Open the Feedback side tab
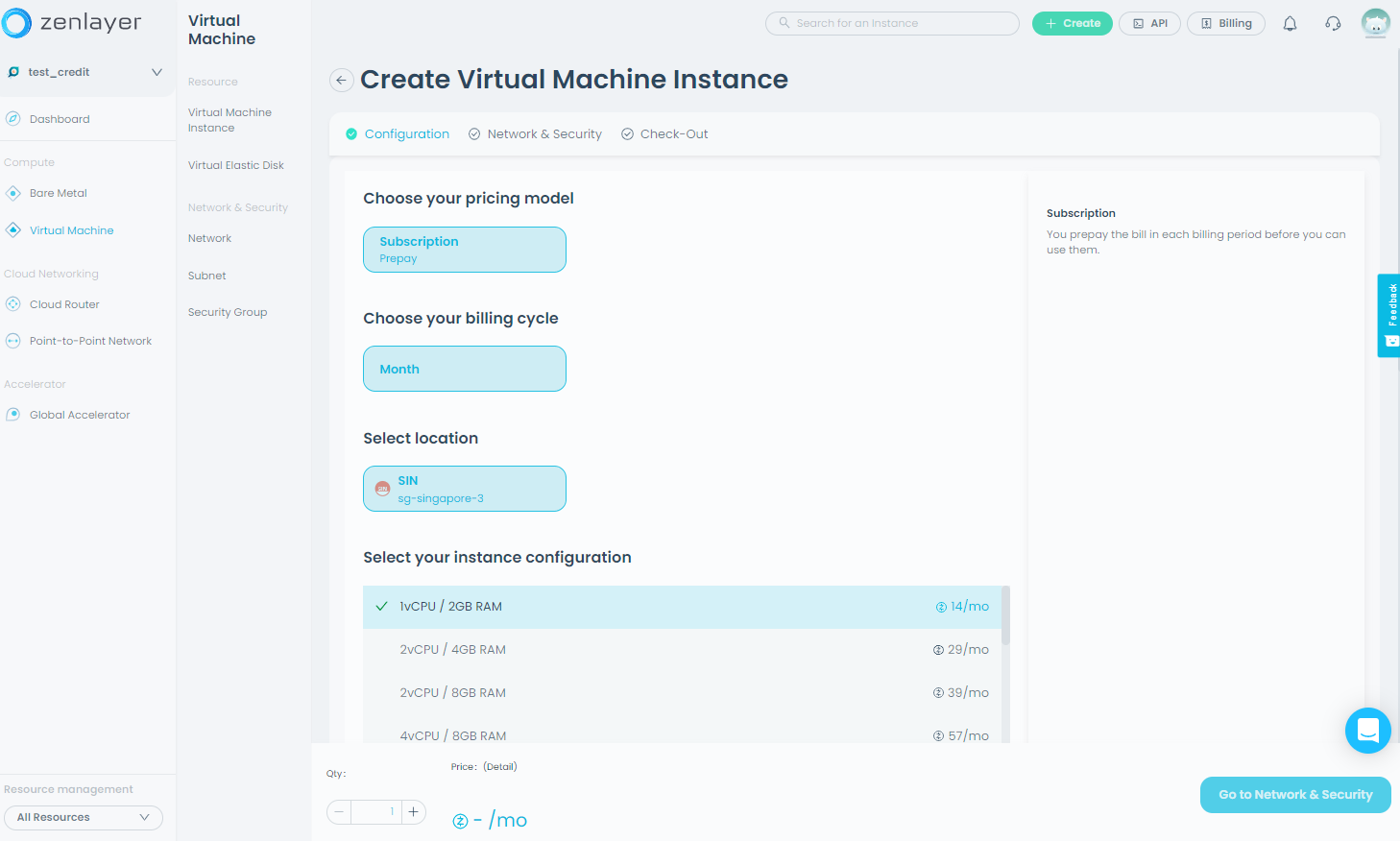The image size is (1400, 841). [1389, 316]
